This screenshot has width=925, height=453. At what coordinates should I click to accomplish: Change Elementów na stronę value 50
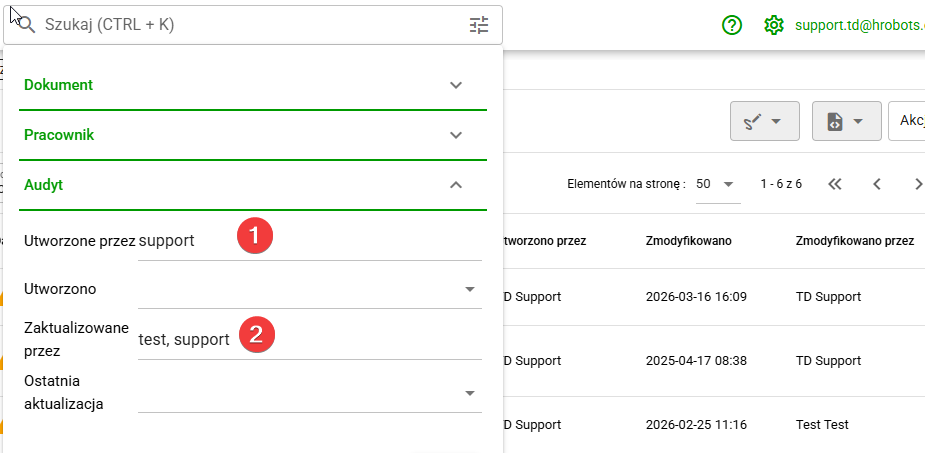pos(718,184)
